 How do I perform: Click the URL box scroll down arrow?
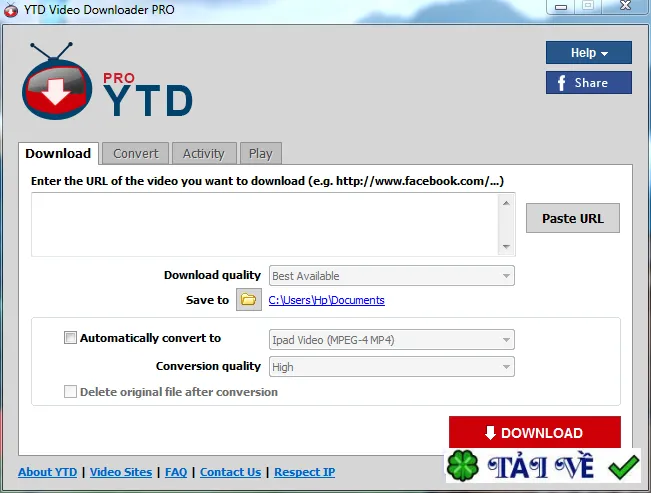[x=506, y=247]
